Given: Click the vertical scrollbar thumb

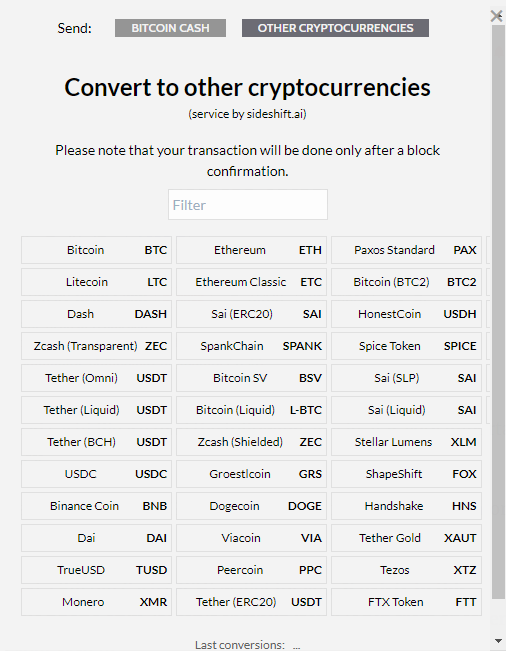Looking at the screenshot, I should pyautogui.click(x=498, y=311).
